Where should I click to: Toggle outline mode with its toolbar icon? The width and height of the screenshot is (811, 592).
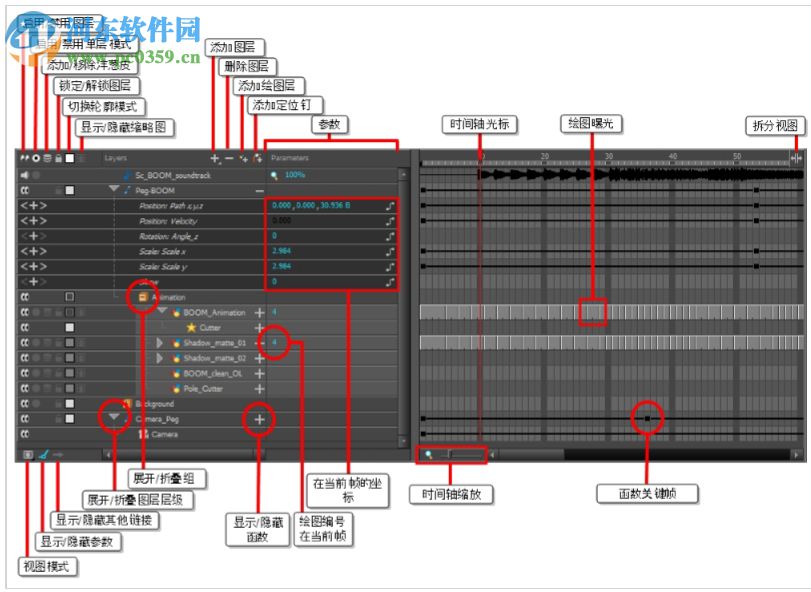click(x=70, y=158)
